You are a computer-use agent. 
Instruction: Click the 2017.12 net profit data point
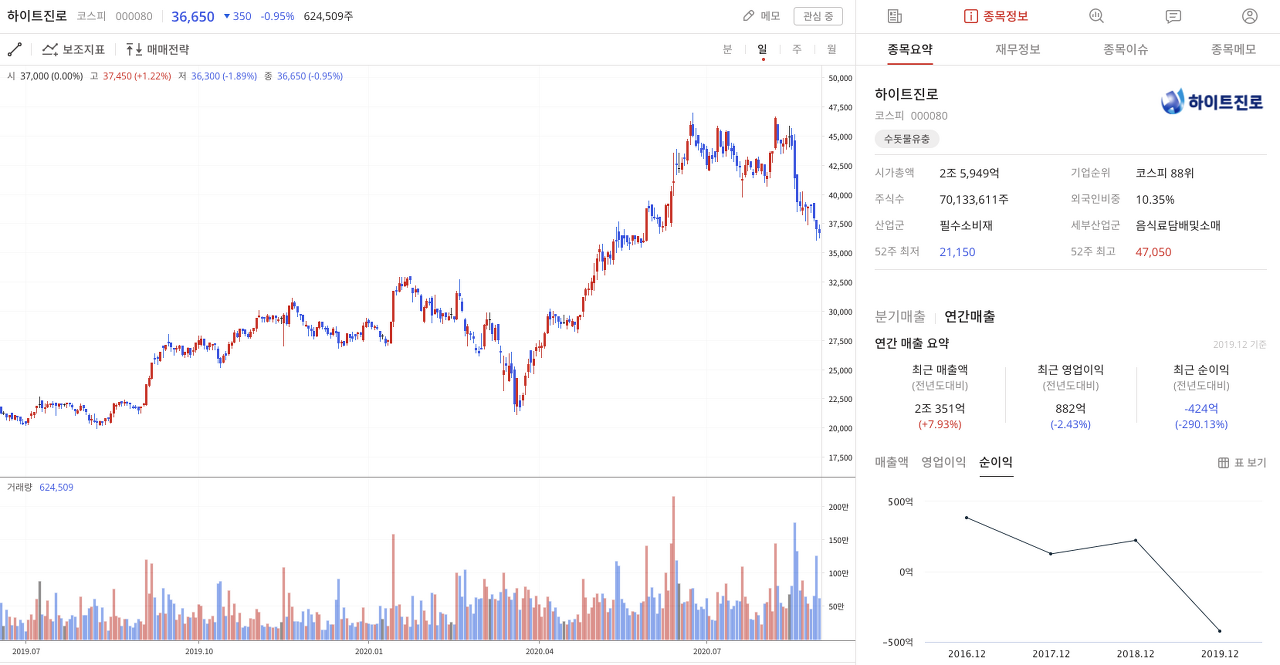[x=1051, y=553]
